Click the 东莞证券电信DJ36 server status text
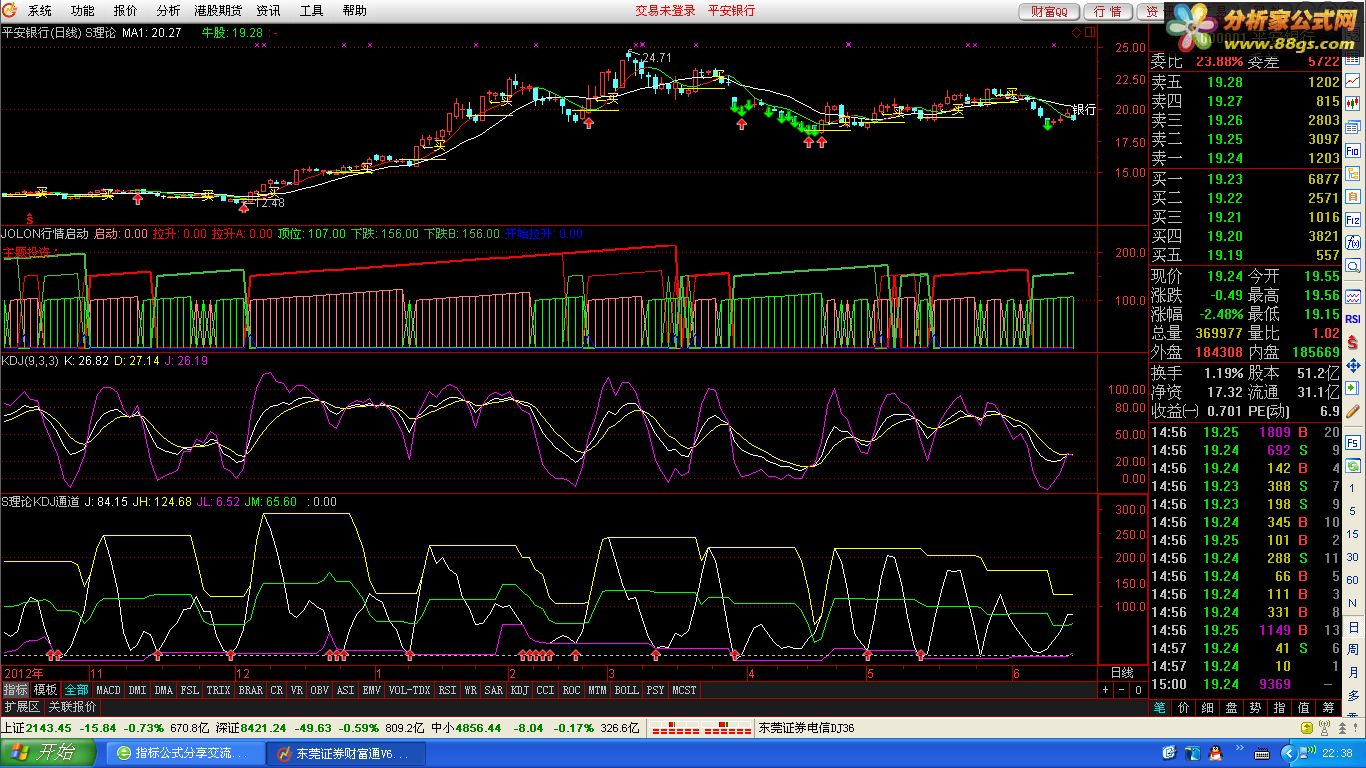 [807, 728]
